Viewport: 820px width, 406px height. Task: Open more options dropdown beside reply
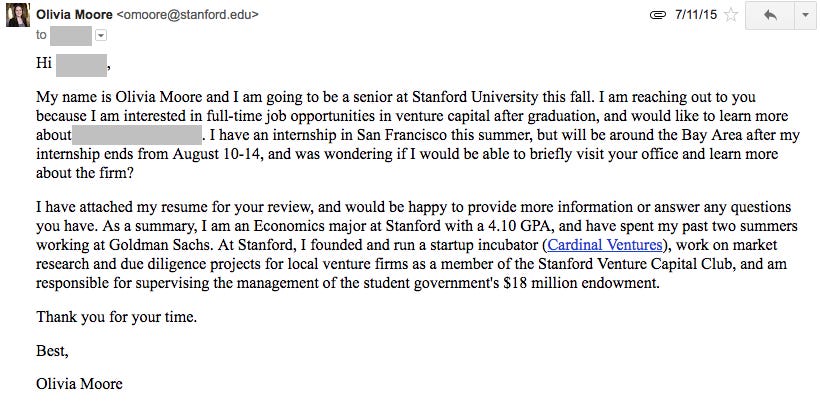805,15
